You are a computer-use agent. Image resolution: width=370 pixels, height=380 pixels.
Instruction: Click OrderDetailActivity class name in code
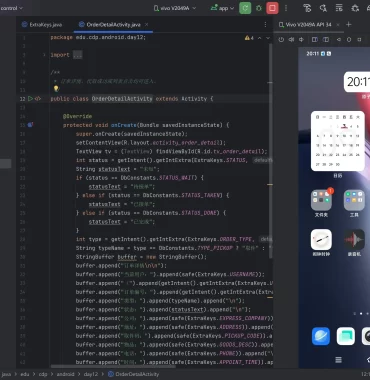pos(122,99)
